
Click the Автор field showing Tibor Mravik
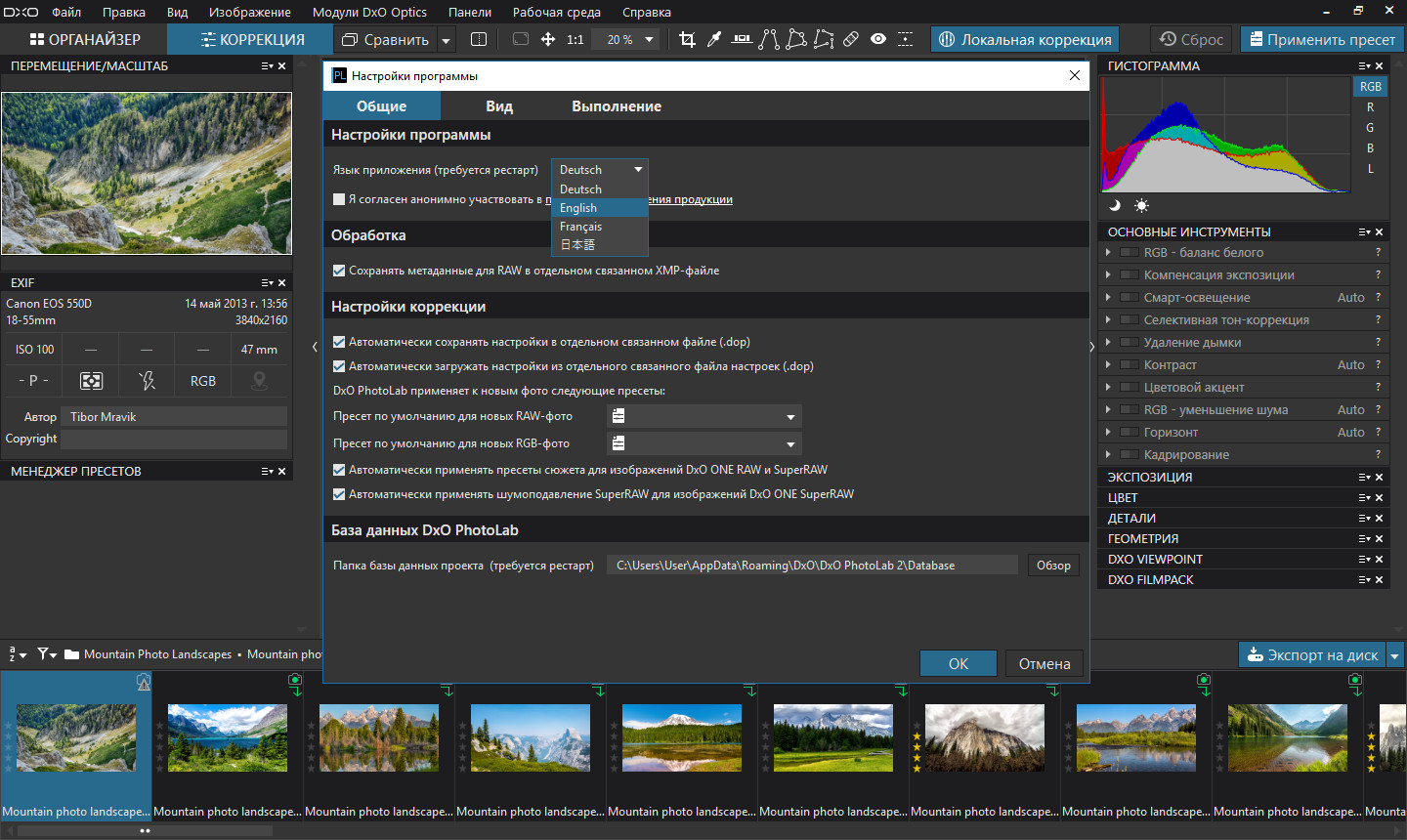click(x=174, y=417)
